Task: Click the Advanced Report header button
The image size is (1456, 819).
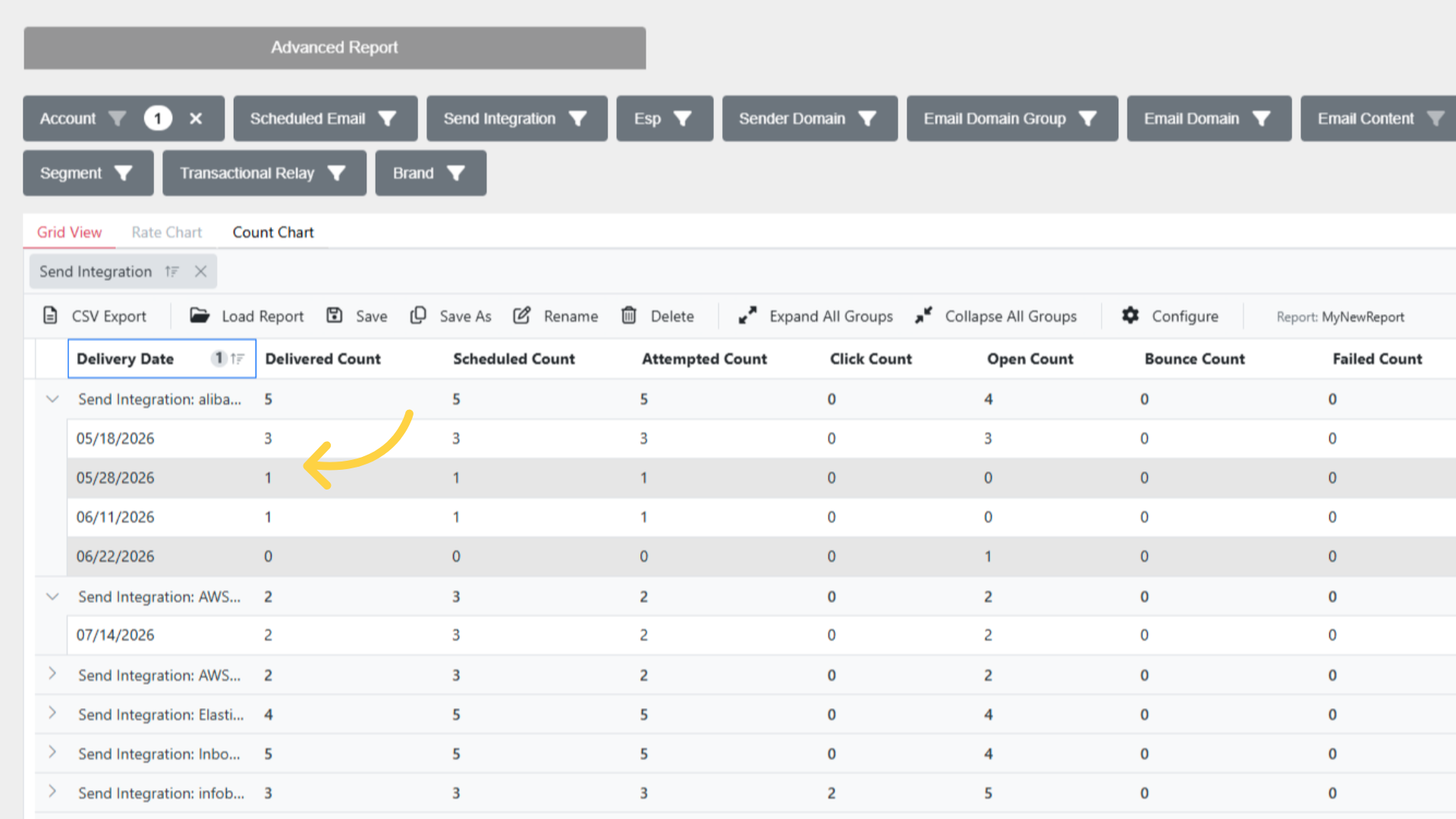Action: point(335,48)
